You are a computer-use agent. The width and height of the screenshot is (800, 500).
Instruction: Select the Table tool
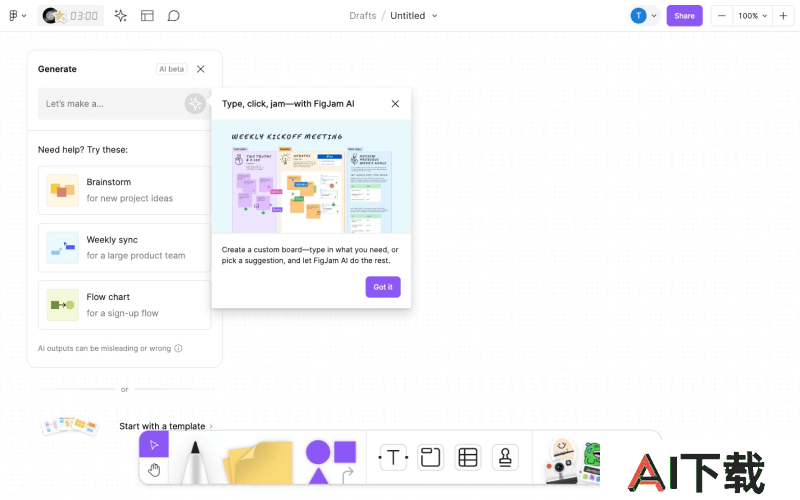pyautogui.click(x=467, y=457)
